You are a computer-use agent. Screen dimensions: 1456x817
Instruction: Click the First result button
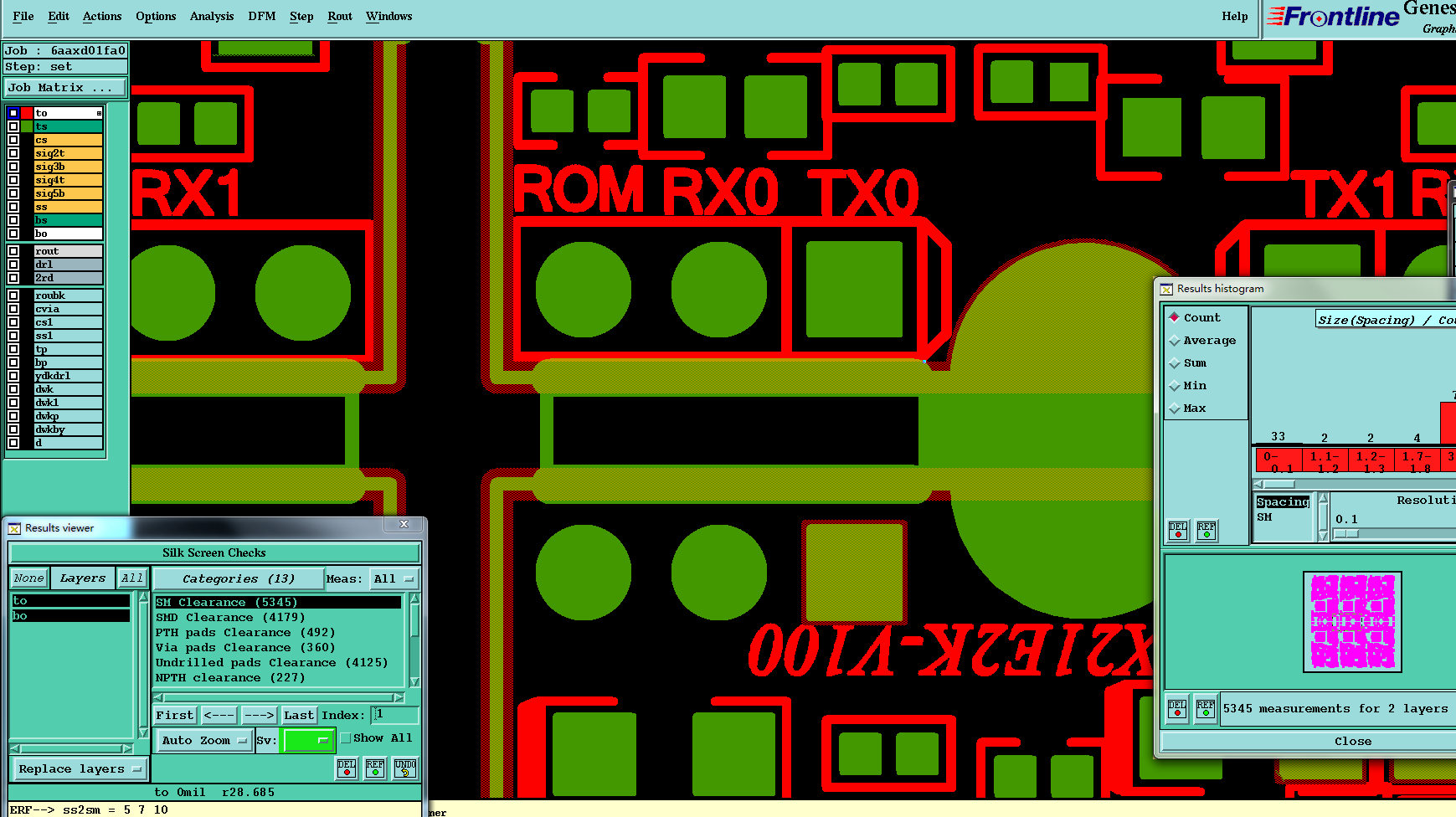coord(175,715)
